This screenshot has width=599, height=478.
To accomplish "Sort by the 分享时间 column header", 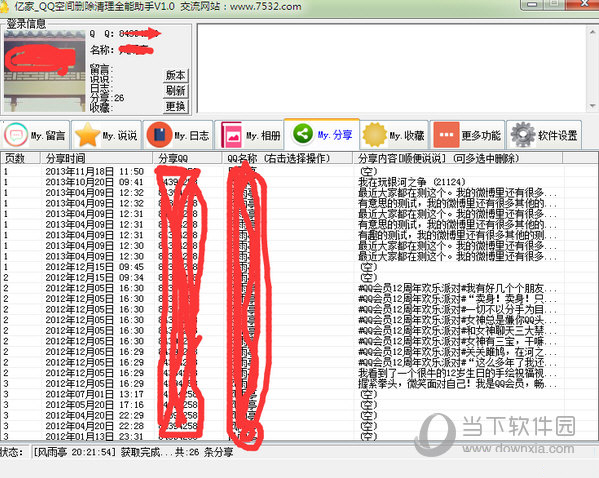I will coord(97,158).
